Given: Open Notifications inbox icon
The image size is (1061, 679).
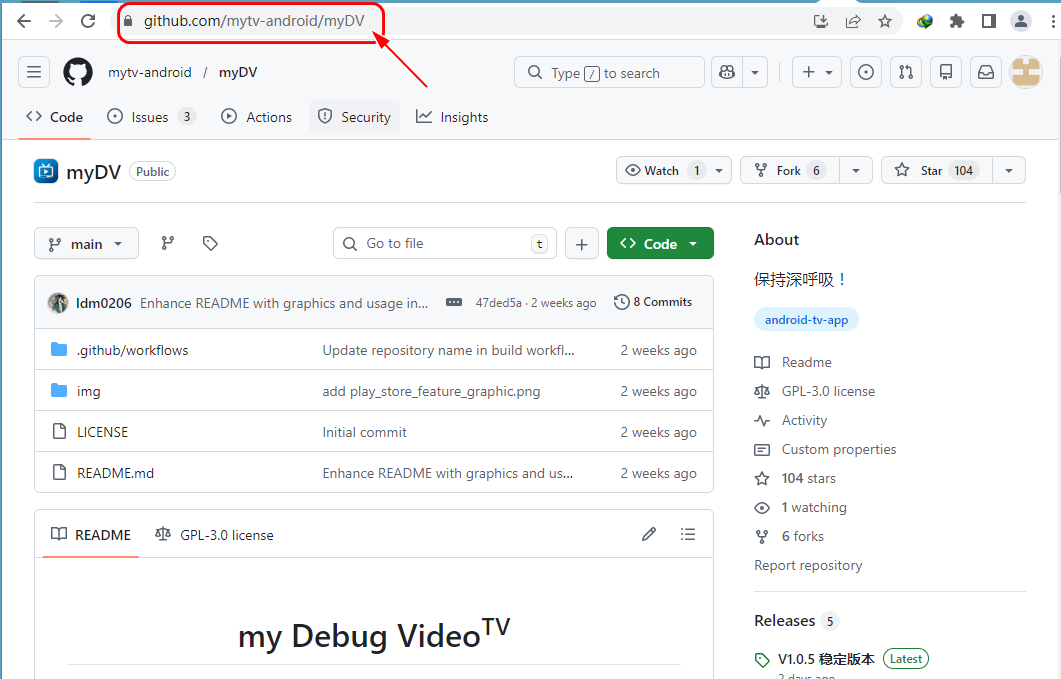Looking at the screenshot, I should pyautogui.click(x=986, y=72).
